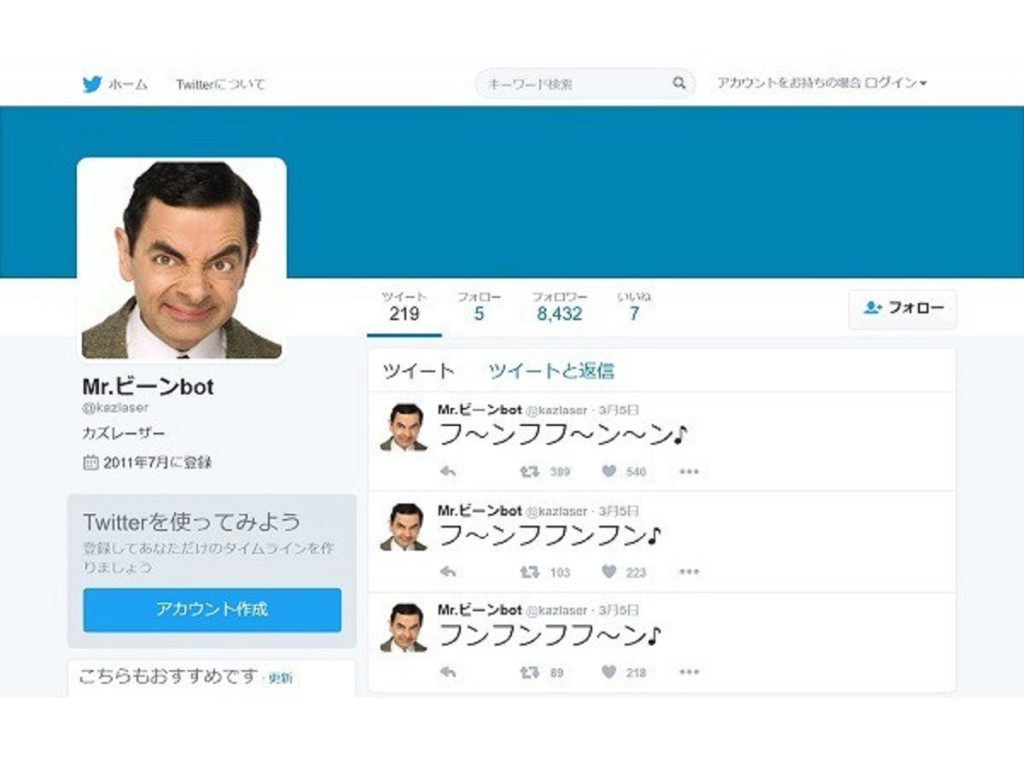Like the first tweet with 546 likes
Viewport: 1024px width, 758px height.
(609, 471)
